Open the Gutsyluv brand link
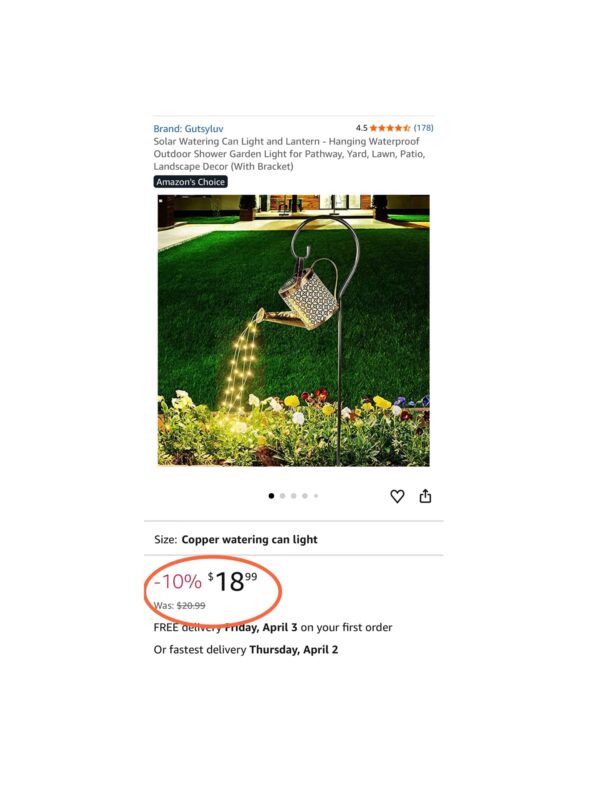600x800 pixels. coord(188,129)
